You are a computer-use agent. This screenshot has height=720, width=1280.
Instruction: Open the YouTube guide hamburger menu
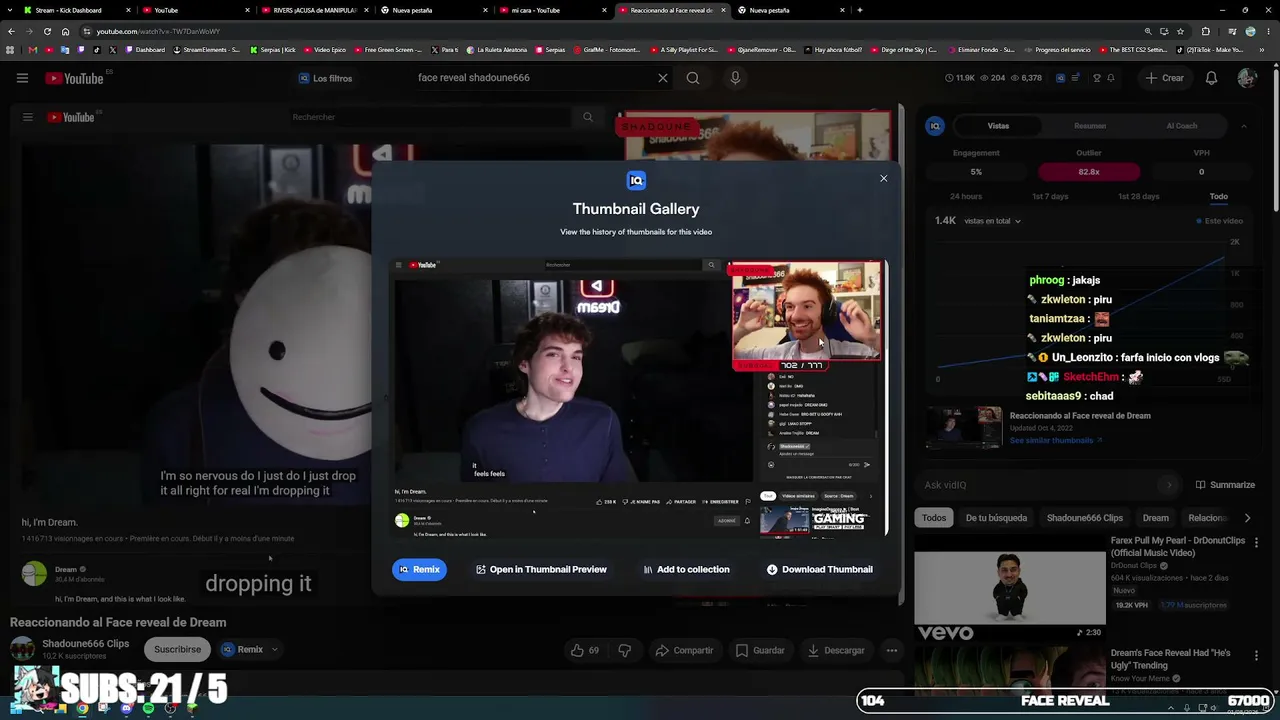(22, 78)
